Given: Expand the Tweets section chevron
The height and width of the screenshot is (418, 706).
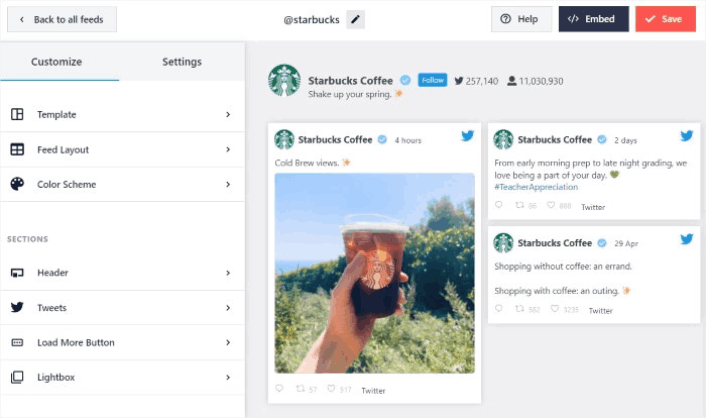Looking at the screenshot, I should (x=228, y=308).
